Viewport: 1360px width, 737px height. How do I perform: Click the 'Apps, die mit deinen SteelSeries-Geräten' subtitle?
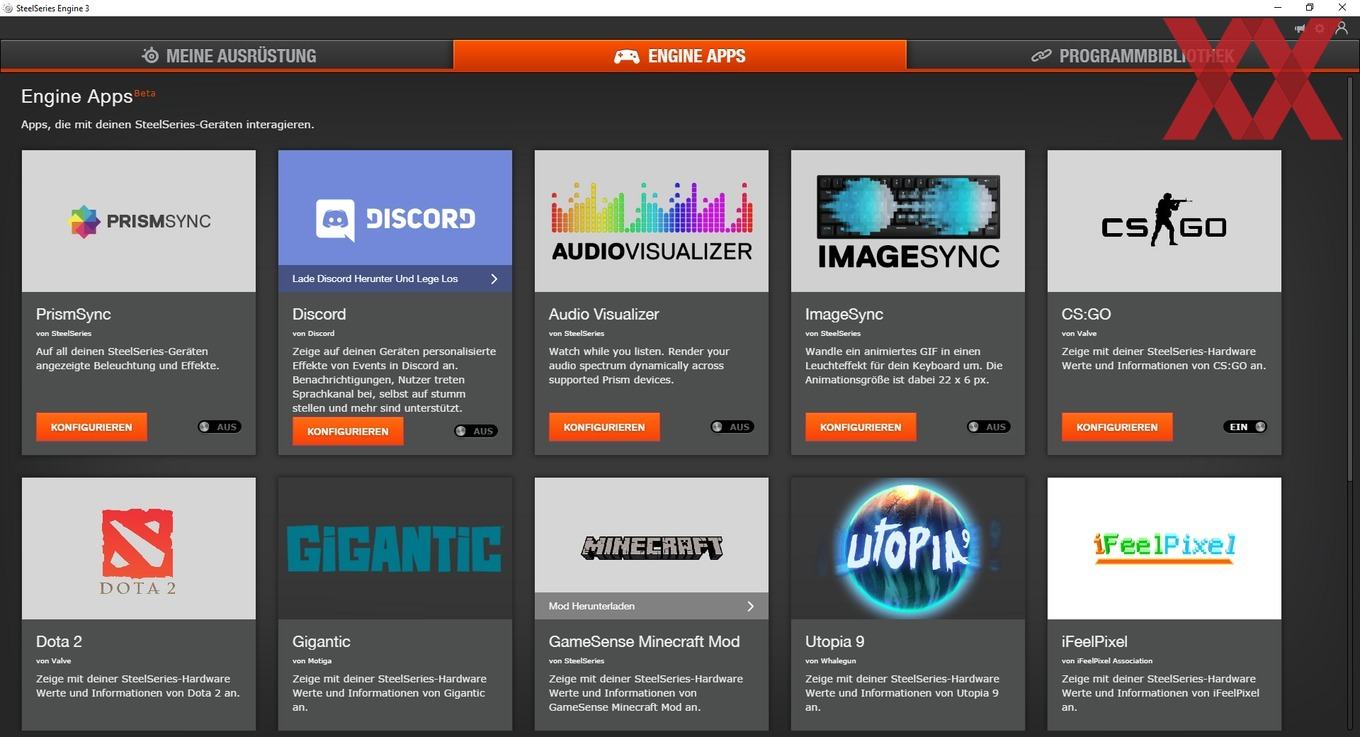pos(168,125)
